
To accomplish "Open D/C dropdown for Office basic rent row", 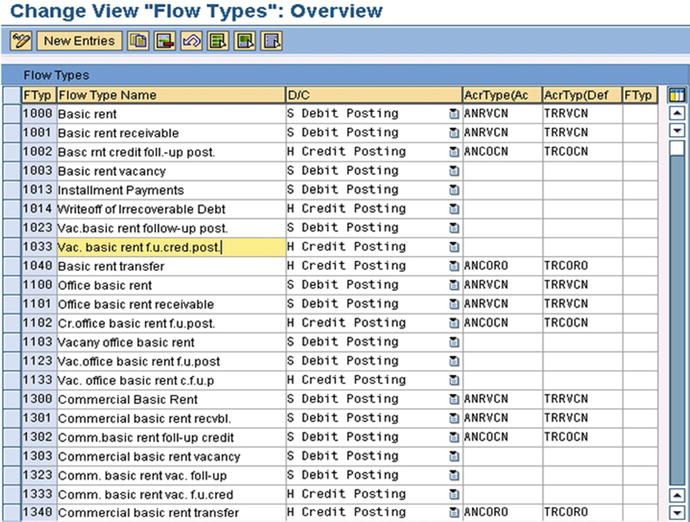I will click(x=454, y=285).
